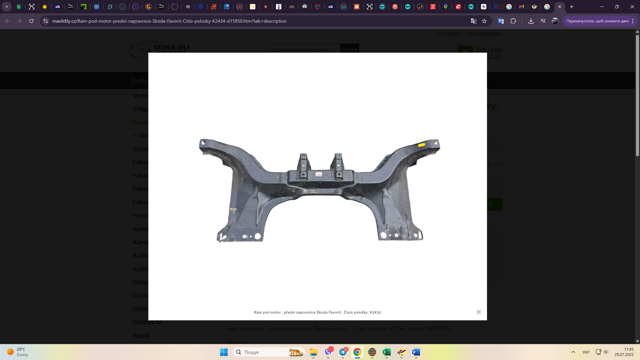Click the subframe product photo in lightbox
This screenshot has width=640, height=360.
319,190
